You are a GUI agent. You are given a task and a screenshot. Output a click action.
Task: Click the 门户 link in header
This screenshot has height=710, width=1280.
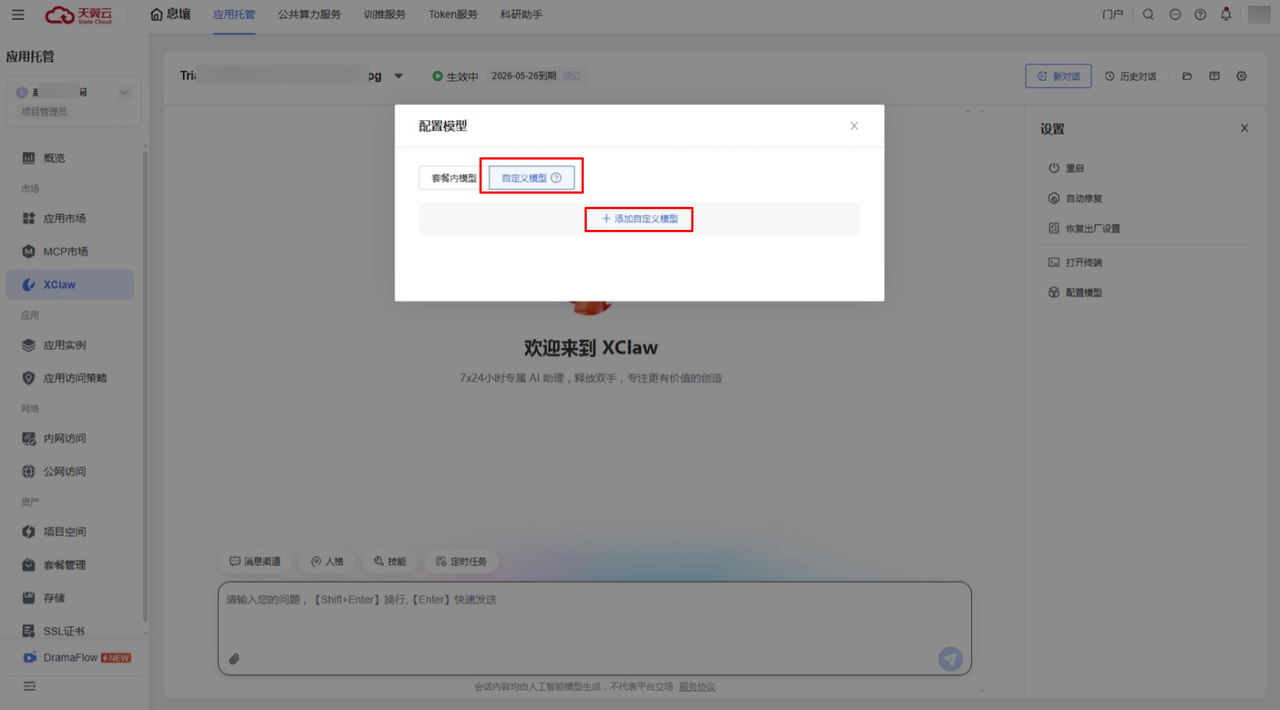tap(1112, 15)
